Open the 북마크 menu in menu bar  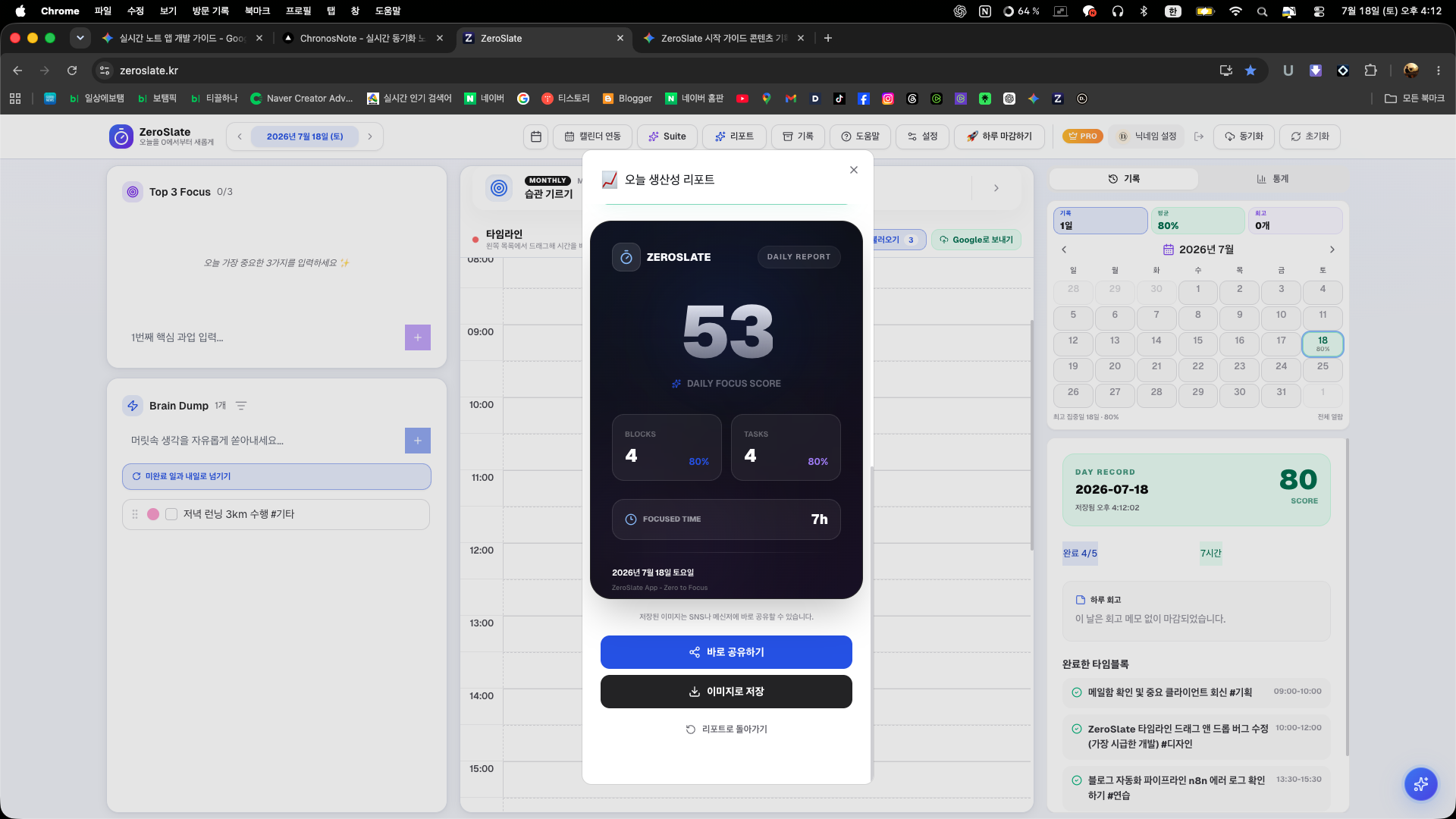257,11
